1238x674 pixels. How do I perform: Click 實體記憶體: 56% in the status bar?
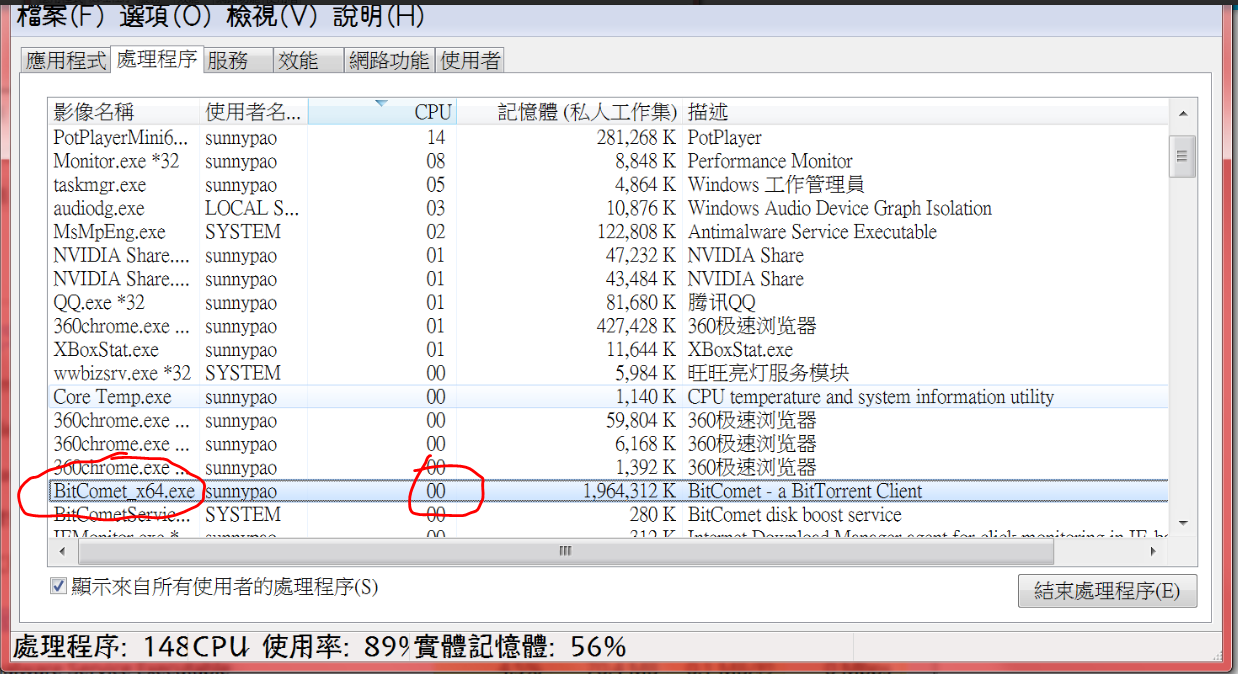point(519,647)
